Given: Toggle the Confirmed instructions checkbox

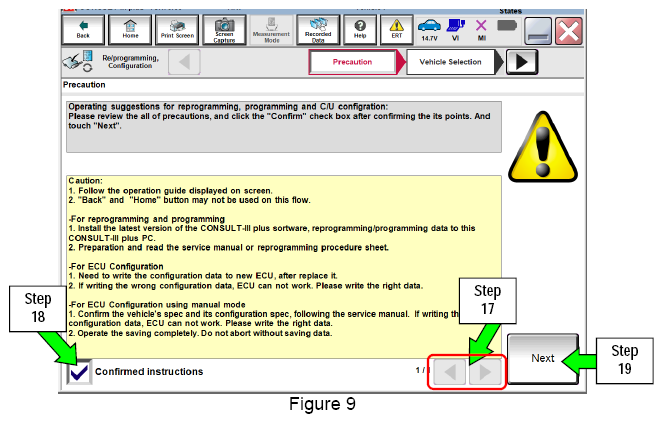Looking at the screenshot, I should coord(79,372).
